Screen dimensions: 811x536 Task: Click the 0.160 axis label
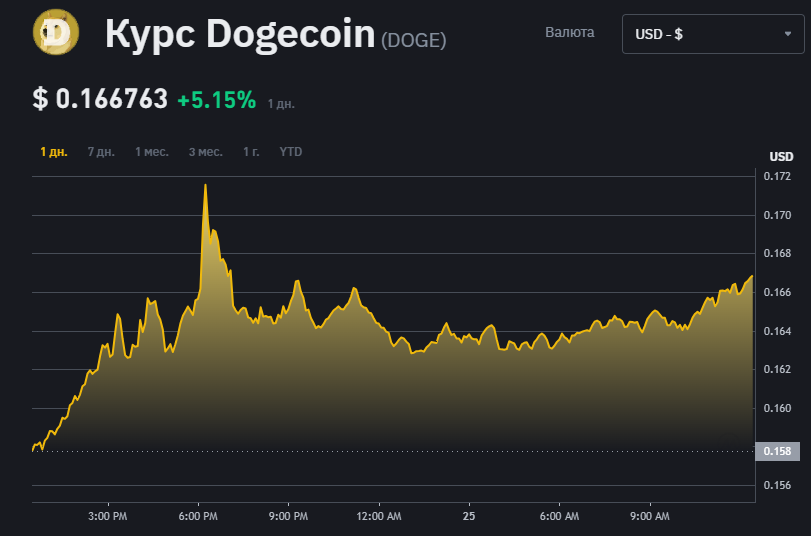(777, 409)
